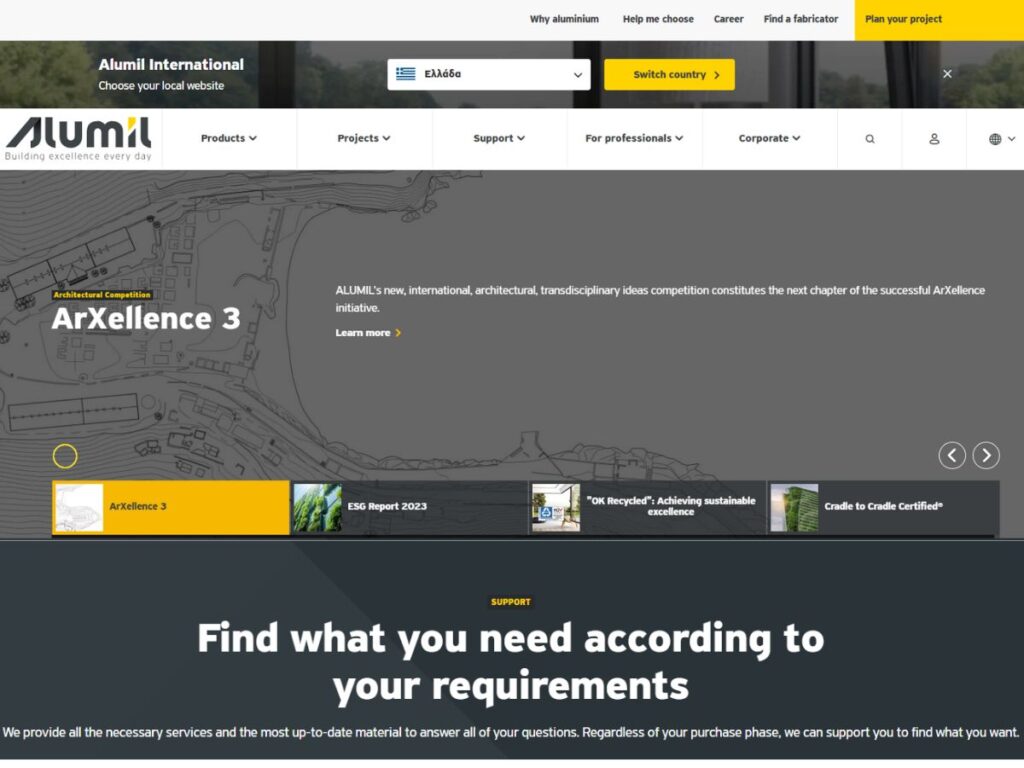Open the Why aluminium link
The image size is (1024, 768).
[564, 19]
